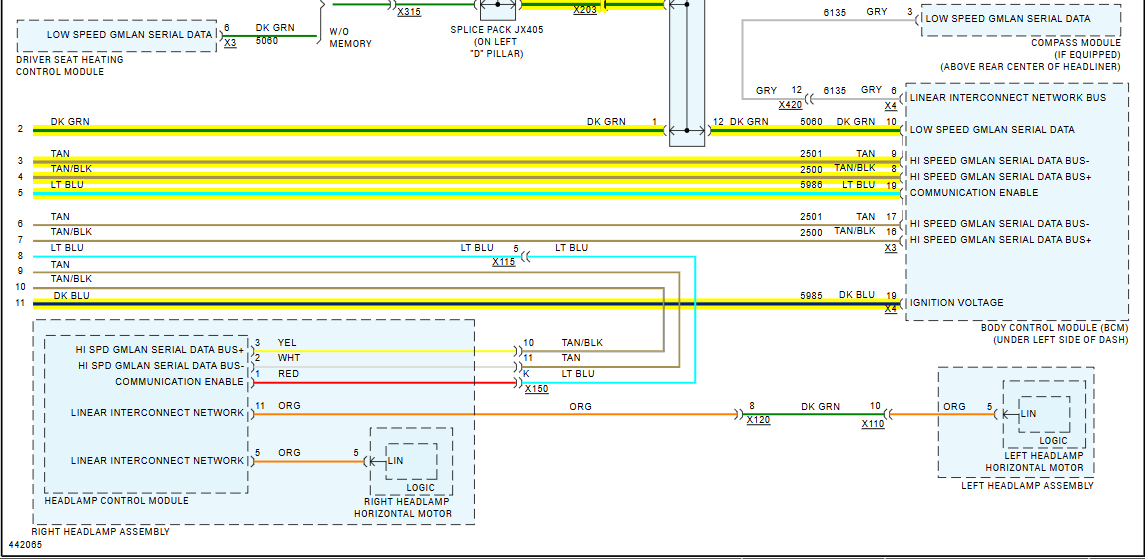Image resolution: width=1145 pixels, height=559 pixels.
Task: Click the YEL wire label at pin 3
Action: [287, 342]
